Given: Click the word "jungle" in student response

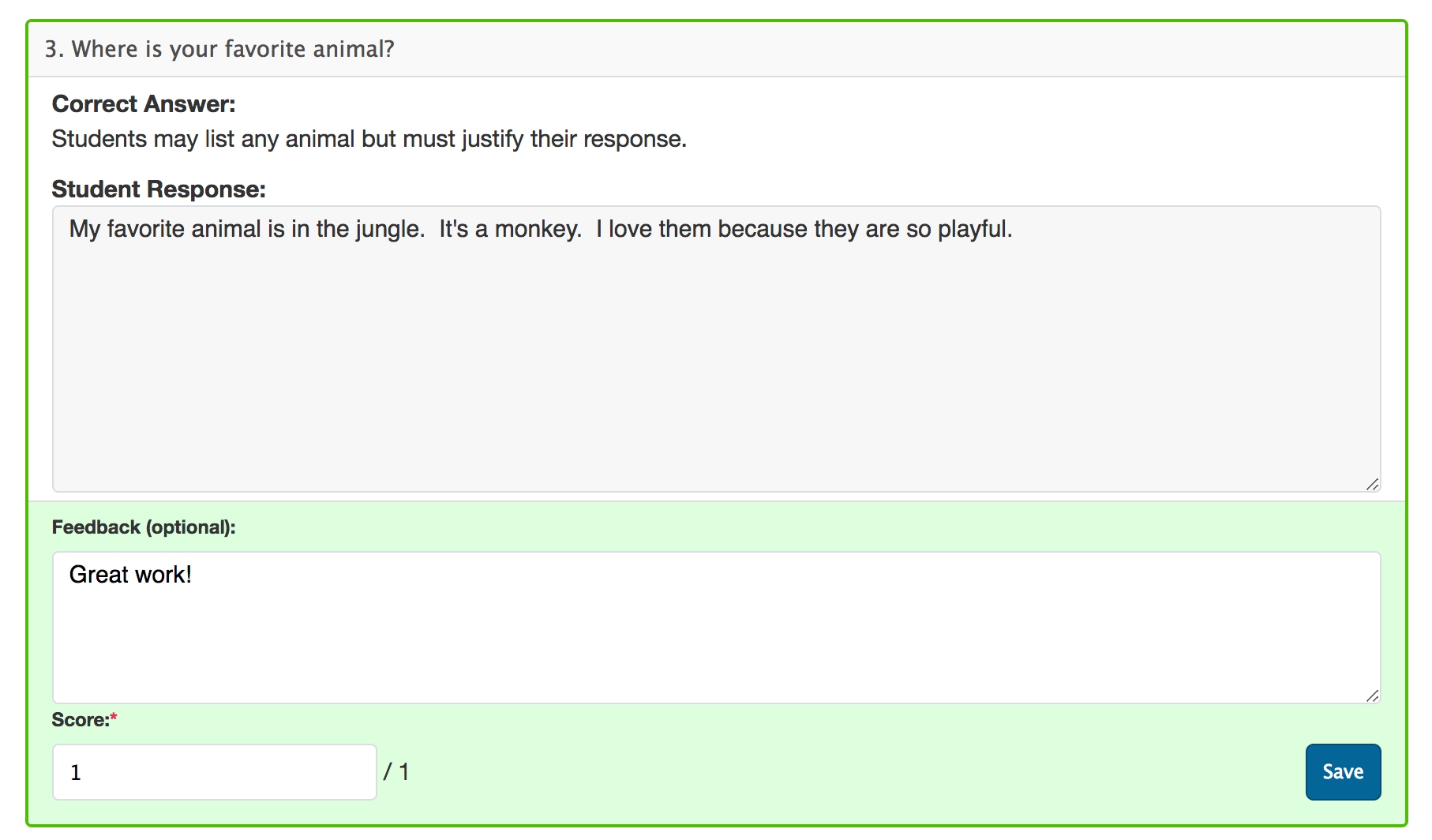Looking at the screenshot, I should pyautogui.click(x=388, y=229).
